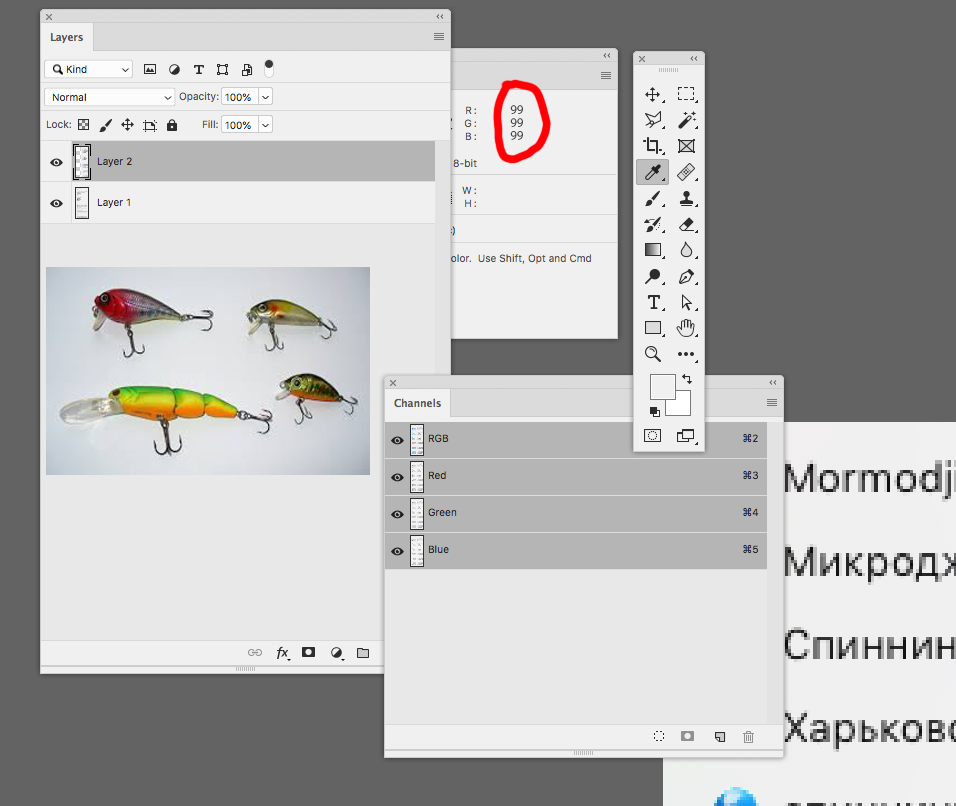This screenshot has height=806, width=956.
Task: Toggle prevent artboard auto-nesting lock
Action: coord(150,126)
